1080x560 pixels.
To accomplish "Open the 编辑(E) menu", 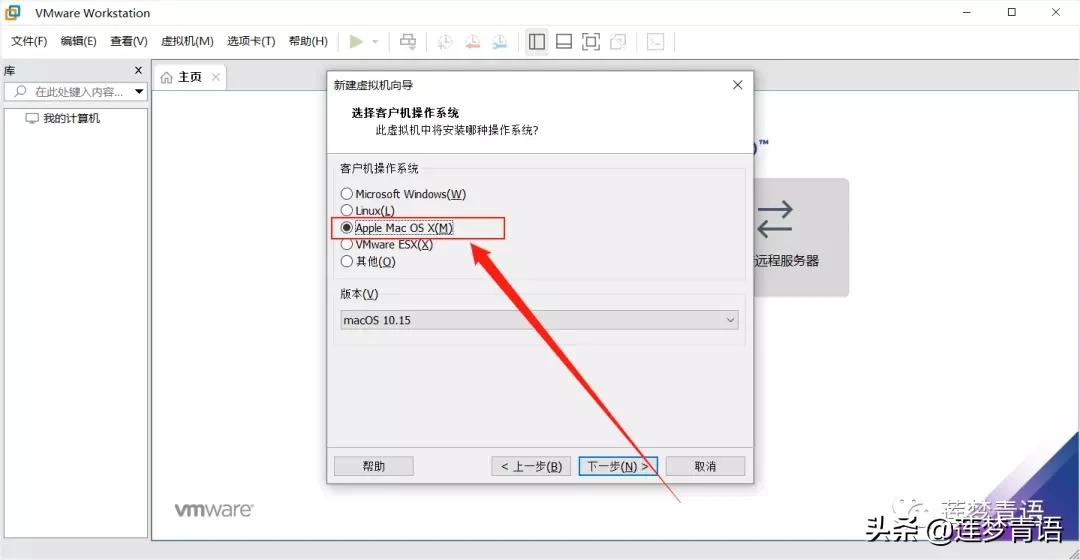I will [x=79, y=41].
